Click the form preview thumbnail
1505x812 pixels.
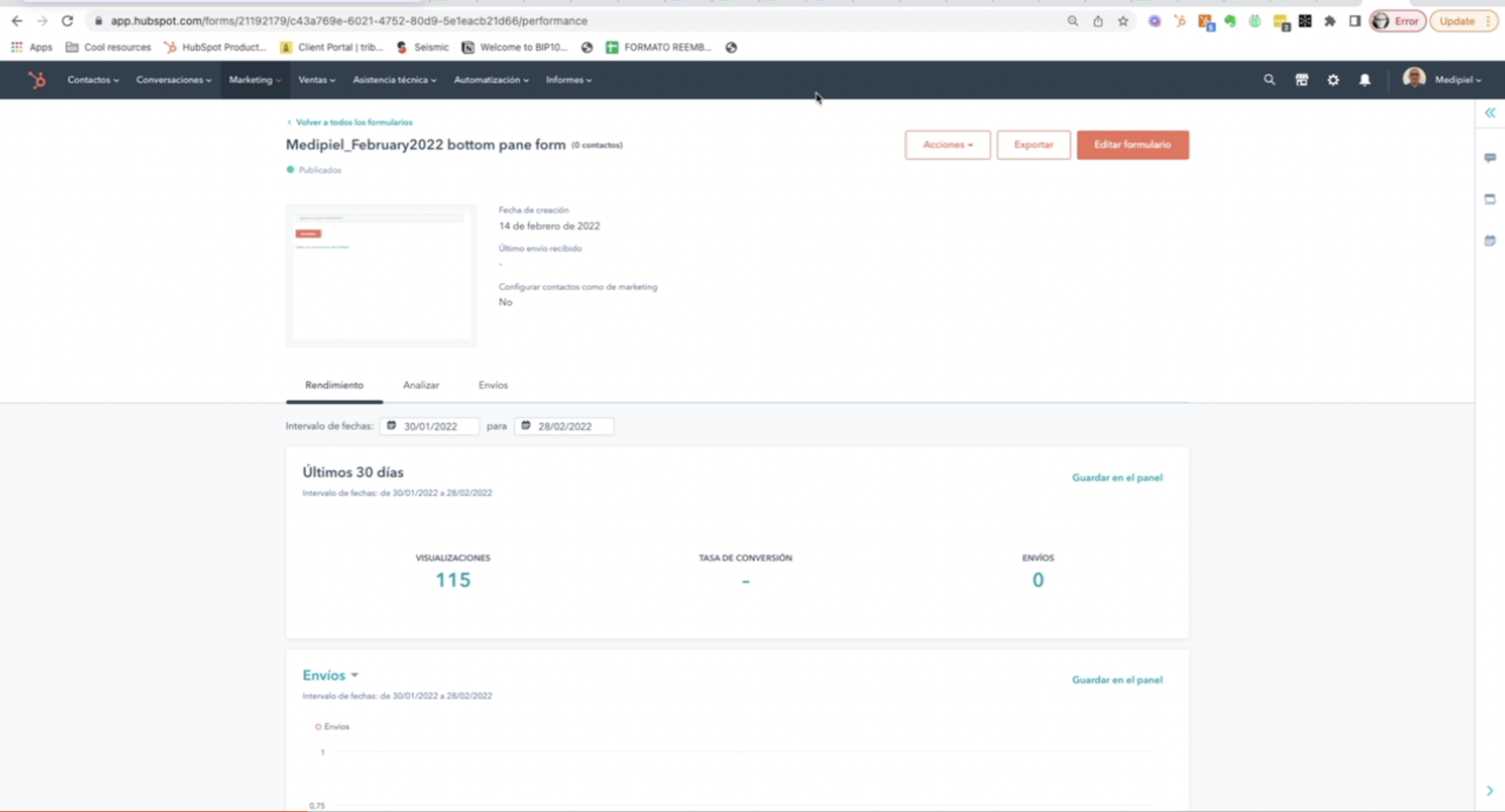pyautogui.click(x=381, y=275)
